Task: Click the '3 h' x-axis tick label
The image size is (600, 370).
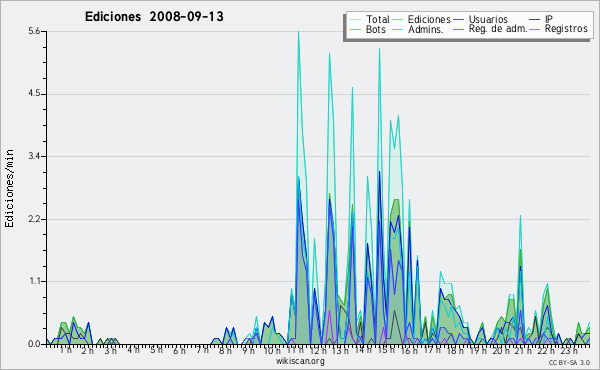Action: pyautogui.click(x=111, y=350)
